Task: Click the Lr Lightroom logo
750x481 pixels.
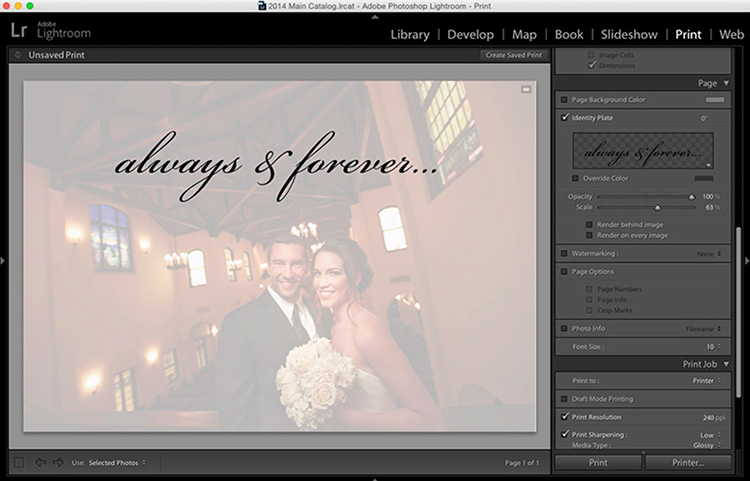Action: 50,30
